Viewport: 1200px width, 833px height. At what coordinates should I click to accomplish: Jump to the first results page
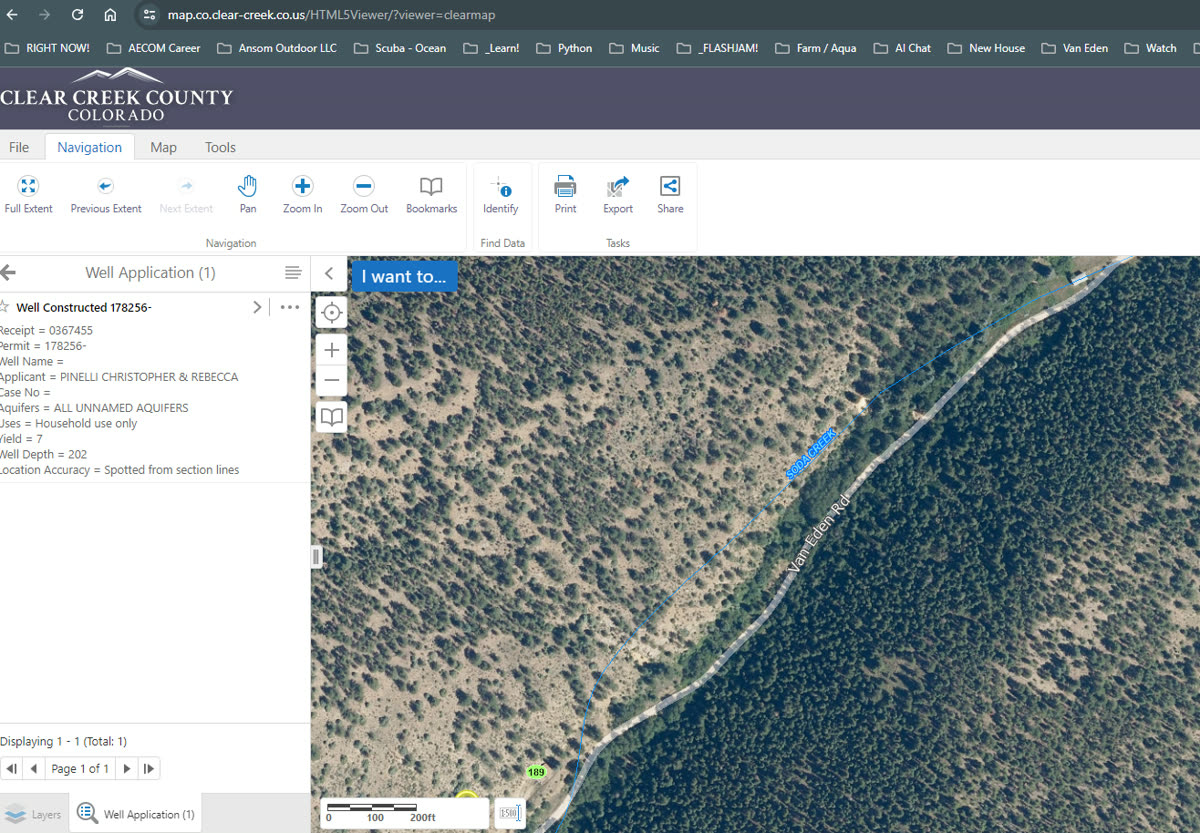tap(11, 769)
